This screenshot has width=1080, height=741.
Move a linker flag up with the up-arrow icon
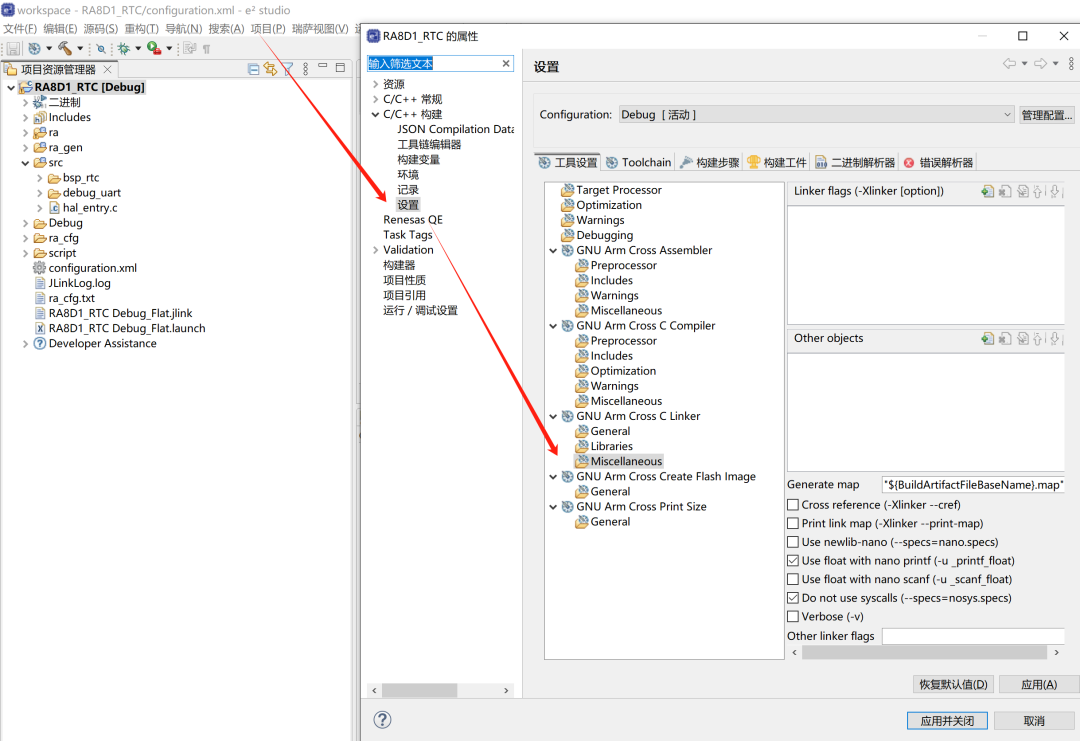pos(1037,190)
